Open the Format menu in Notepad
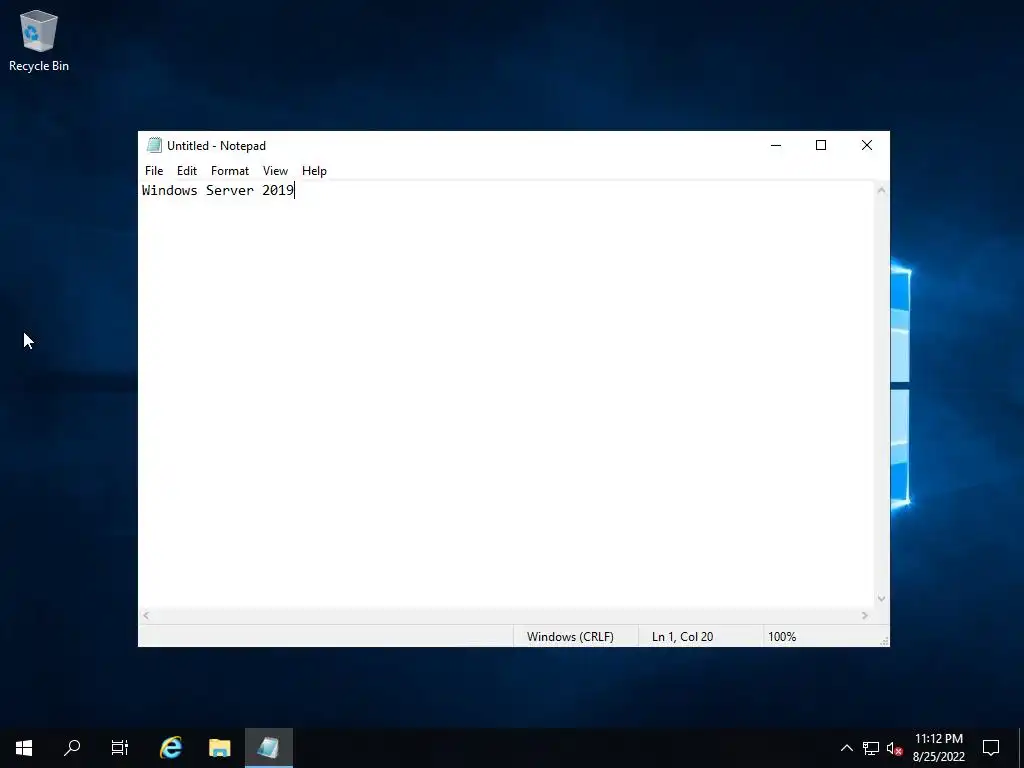1024x768 pixels. click(x=230, y=170)
